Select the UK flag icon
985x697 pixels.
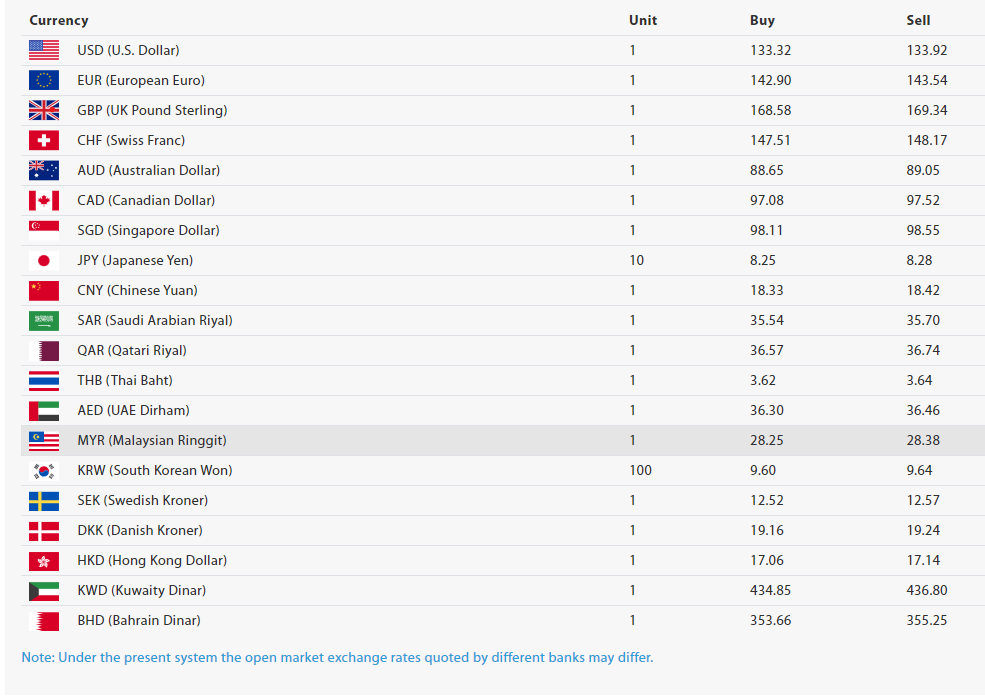(x=44, y=111)
